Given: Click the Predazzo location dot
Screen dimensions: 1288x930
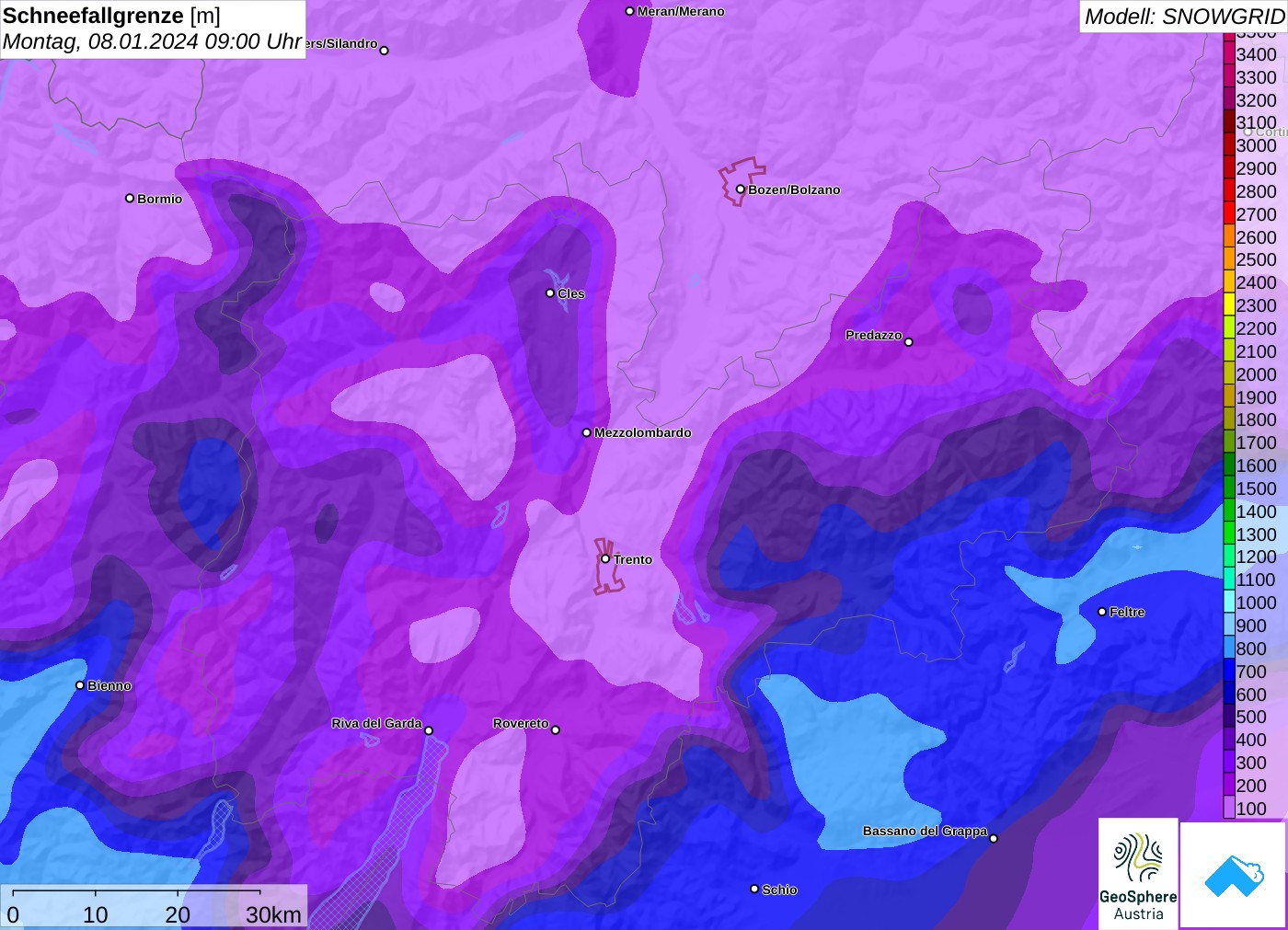Looking at the screenshot, I should point(909,342).
